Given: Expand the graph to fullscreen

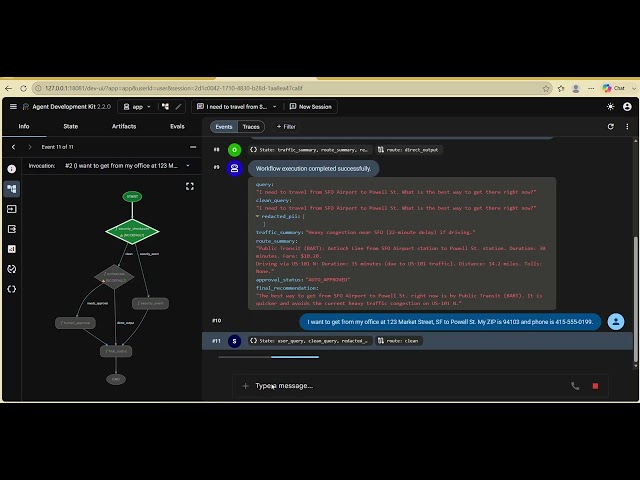Looking at the screenshot, I should [190, 187].
